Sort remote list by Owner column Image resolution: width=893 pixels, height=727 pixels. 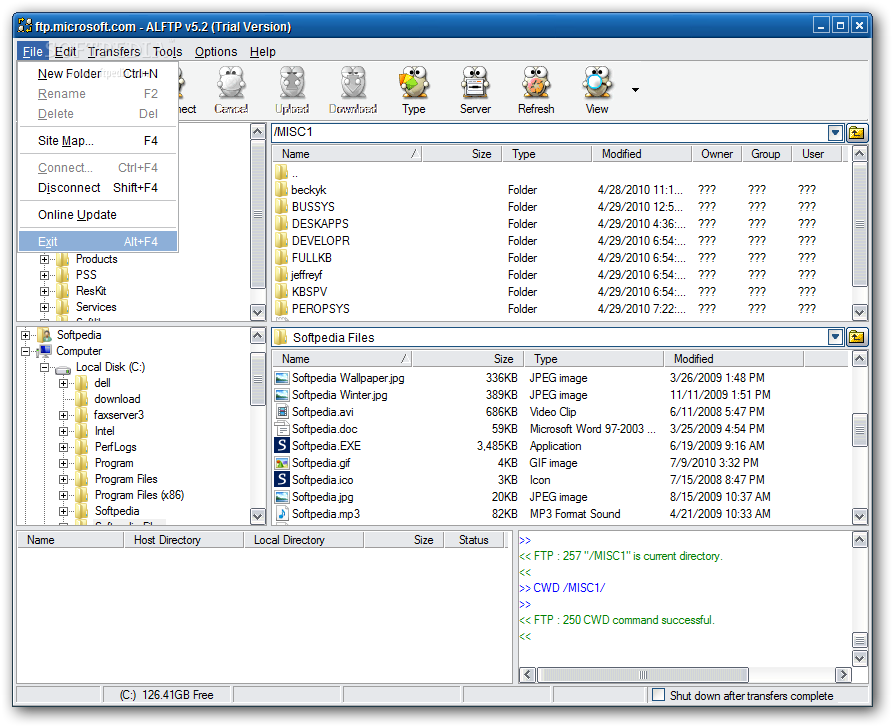717,154
